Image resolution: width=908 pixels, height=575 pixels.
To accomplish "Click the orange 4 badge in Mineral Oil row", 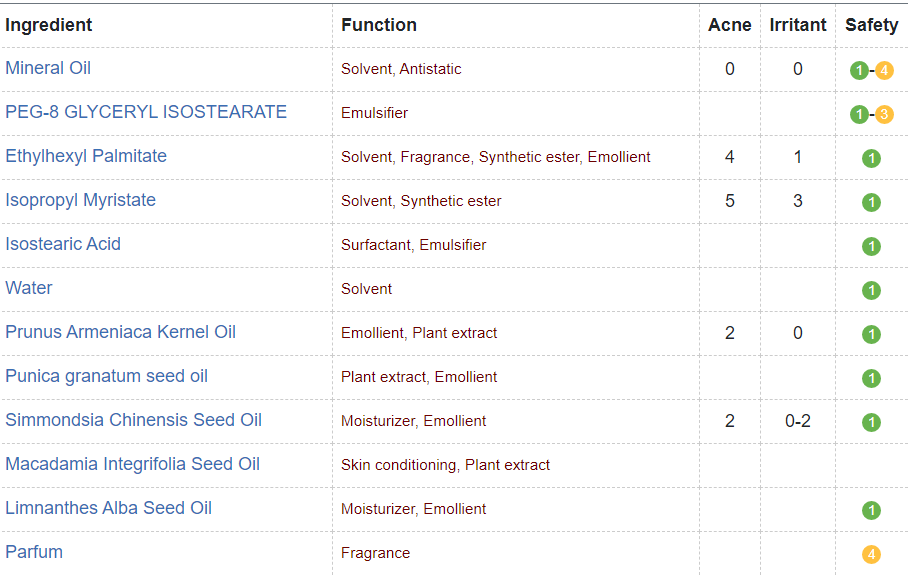I will pyautogui.click(x=884, y=70).
